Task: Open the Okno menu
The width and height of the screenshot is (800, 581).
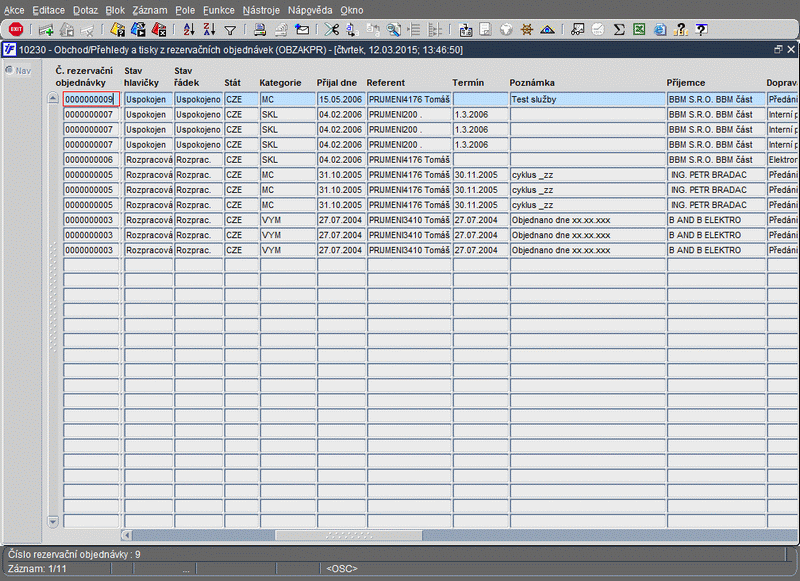Action: click(352, 10)
